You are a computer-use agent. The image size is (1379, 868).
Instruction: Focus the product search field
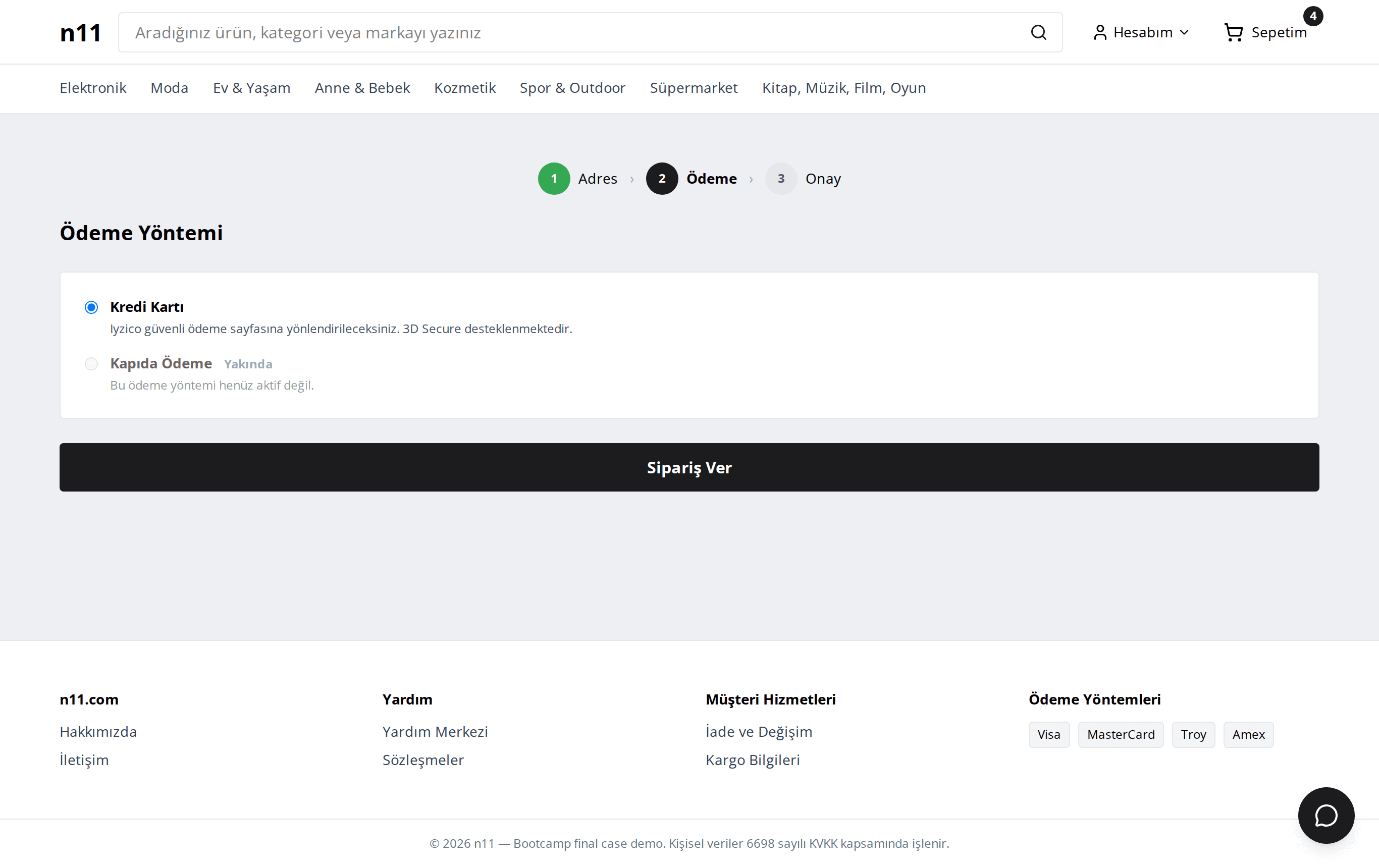(x=590, y=33)
